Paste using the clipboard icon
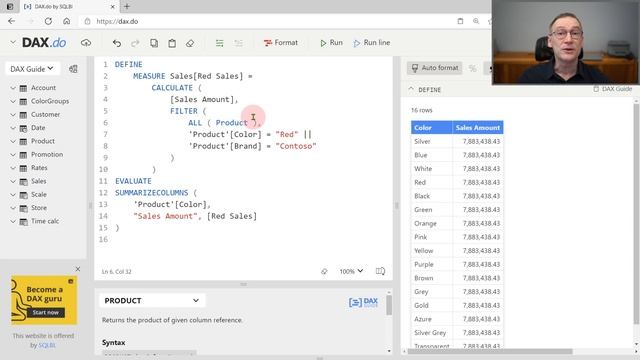The image size is (640, 360). [172, 43]
